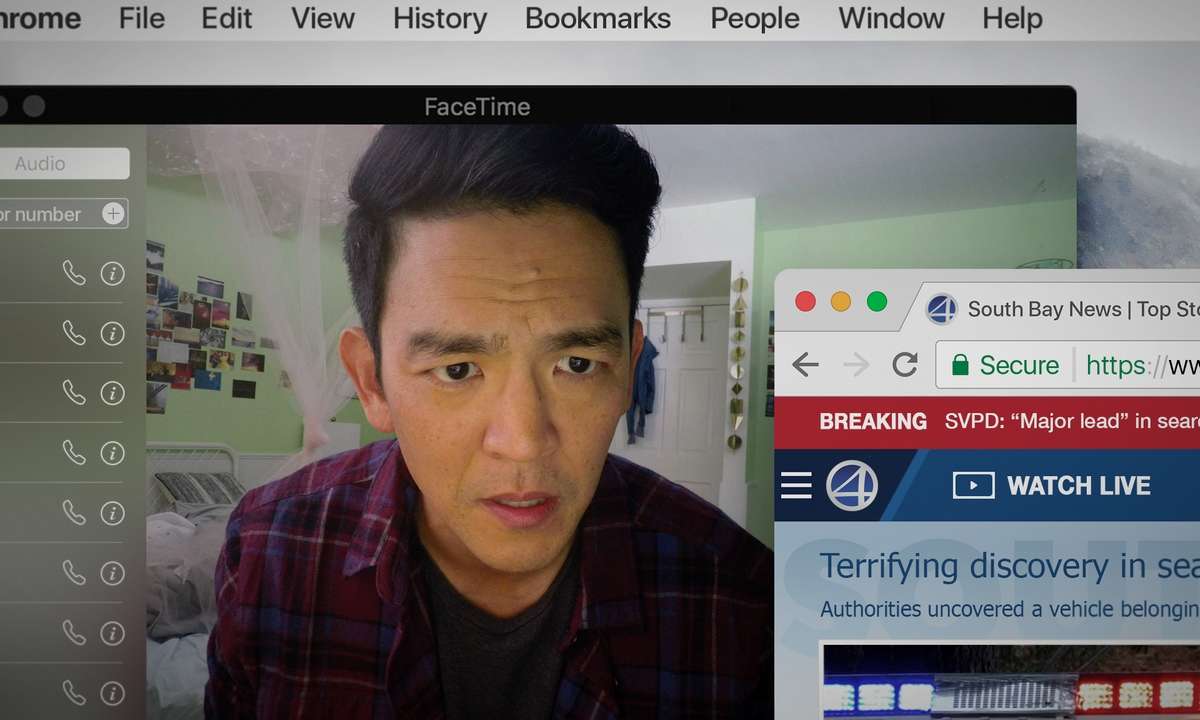The image size is (1200, 720).
Task: Open the Window menu
Action: pos(891,18)
